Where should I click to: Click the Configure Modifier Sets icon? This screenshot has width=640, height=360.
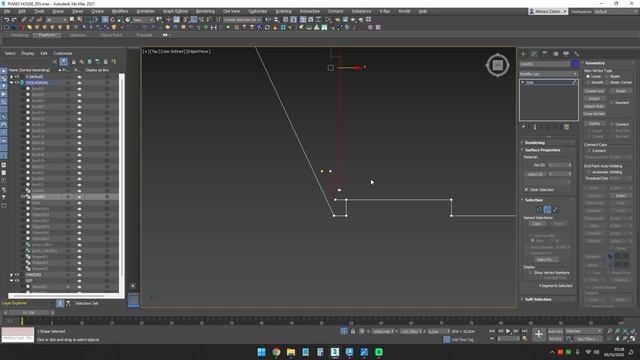point(567,127)
